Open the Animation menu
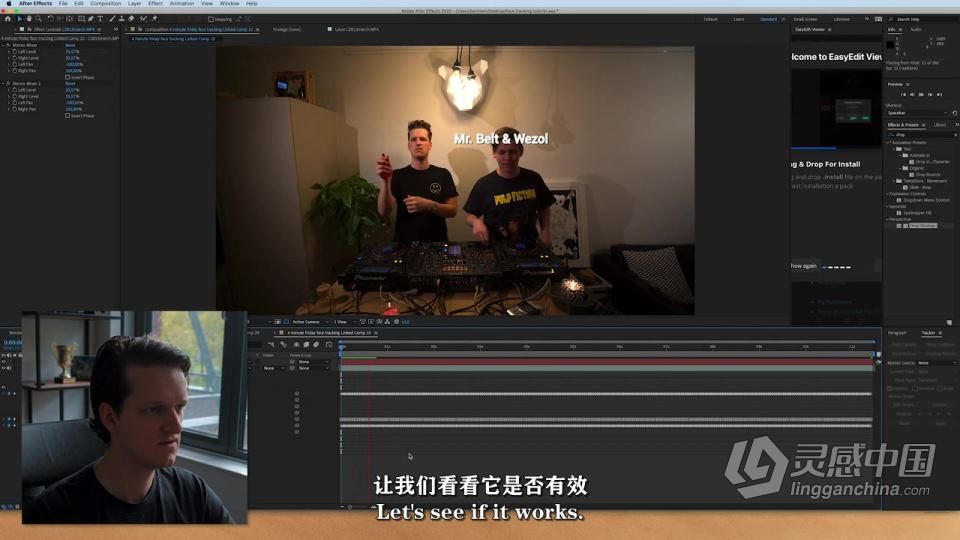The height and width of the screenshot is (540, 960). pos(182,4)
